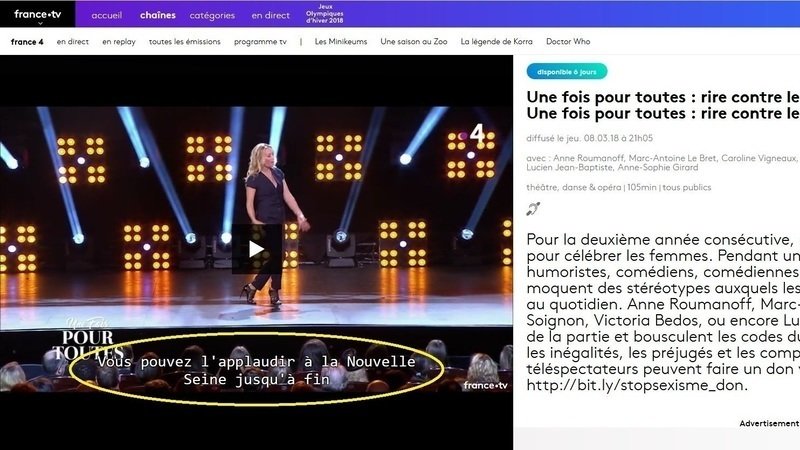
Task: Open La légende de Korra link
Action: (x=496, y=42)
